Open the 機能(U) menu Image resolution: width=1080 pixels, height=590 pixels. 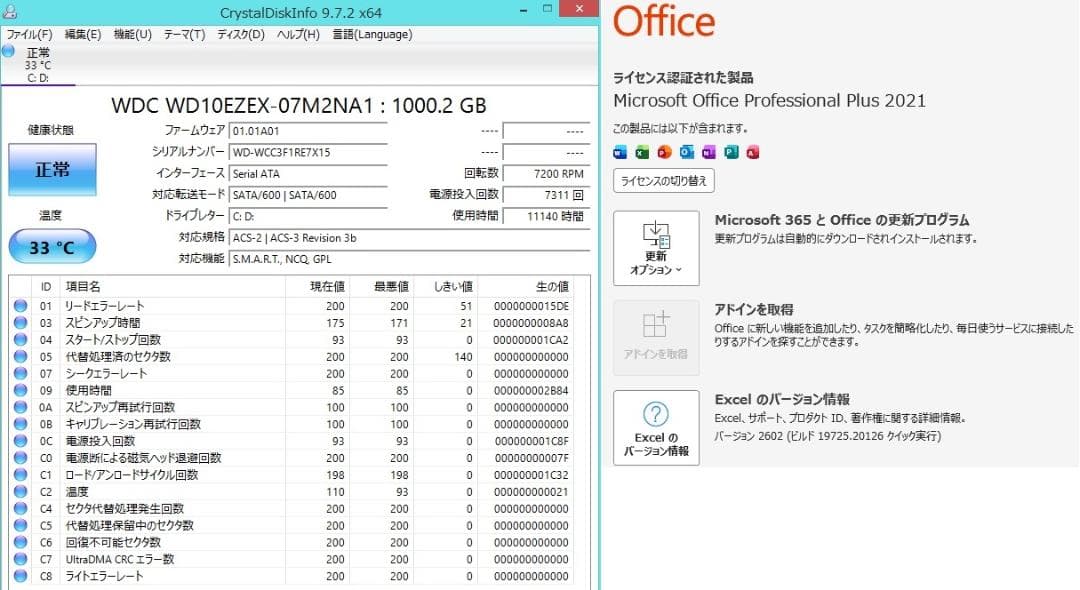pyautogui.click(x=132, y=34)
